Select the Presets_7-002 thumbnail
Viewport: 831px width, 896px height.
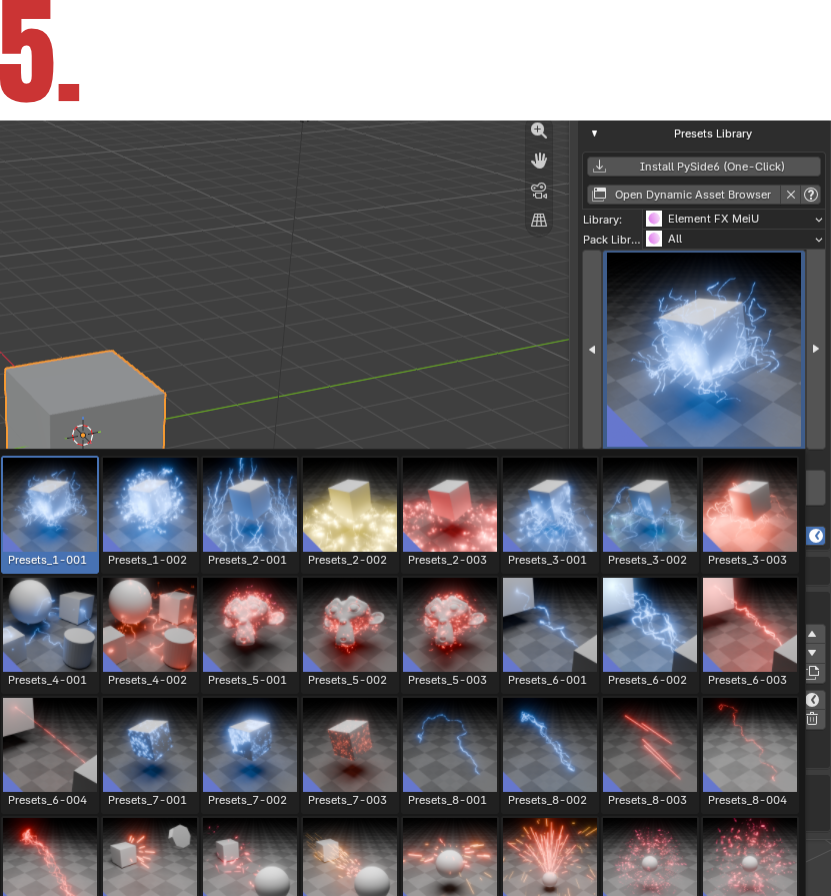click(x=250, y=754)
